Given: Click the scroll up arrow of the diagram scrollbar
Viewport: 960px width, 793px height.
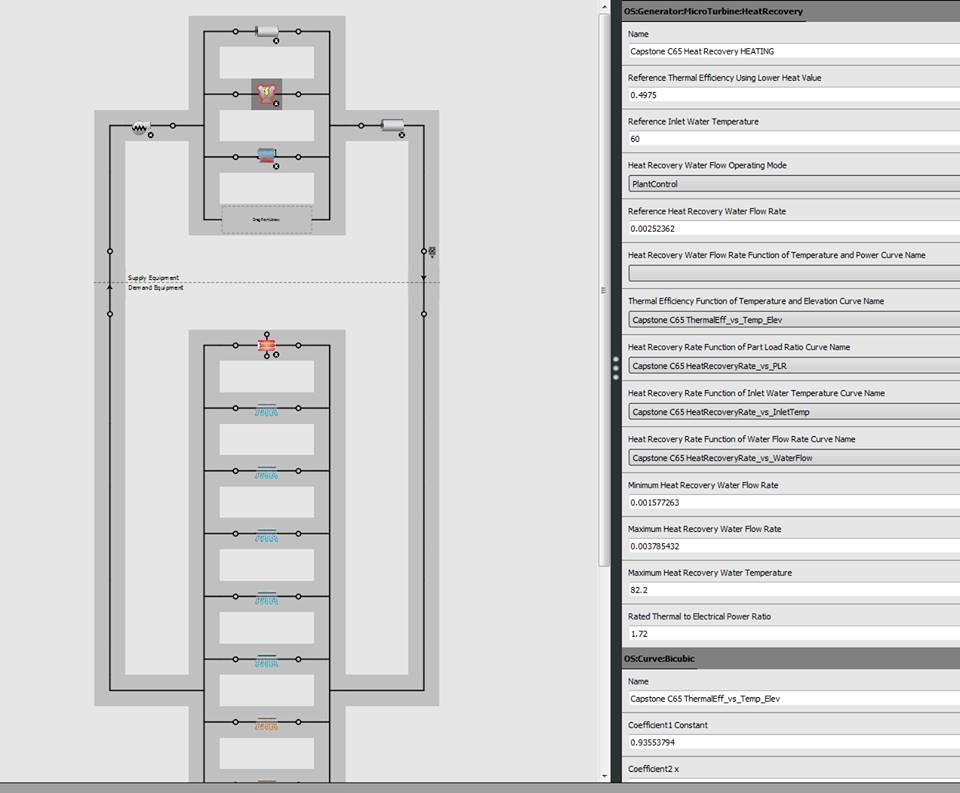Looking at the screenshot, I should [x=604, y=7].
